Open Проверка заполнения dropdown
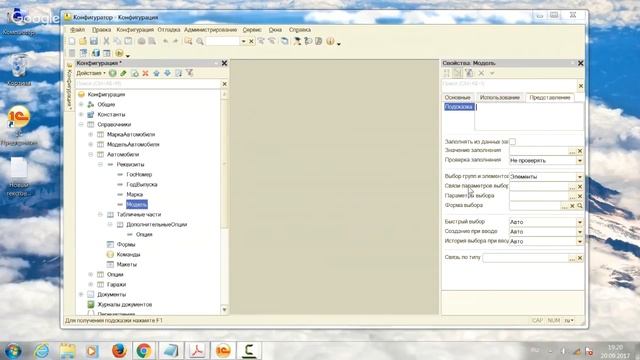 click(580, 161)
